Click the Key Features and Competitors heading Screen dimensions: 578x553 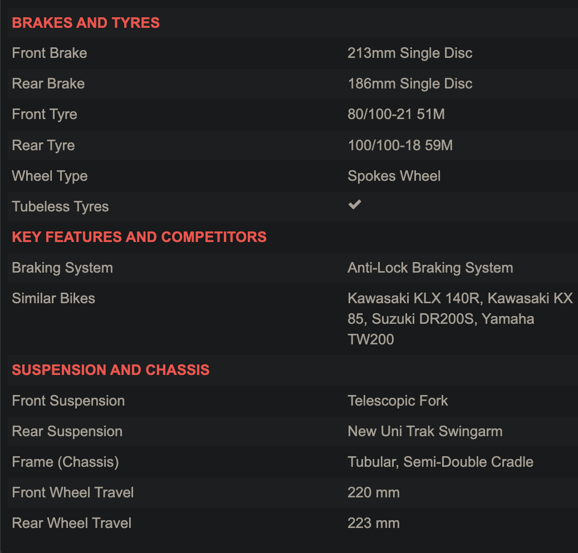[x=139, y=237]
